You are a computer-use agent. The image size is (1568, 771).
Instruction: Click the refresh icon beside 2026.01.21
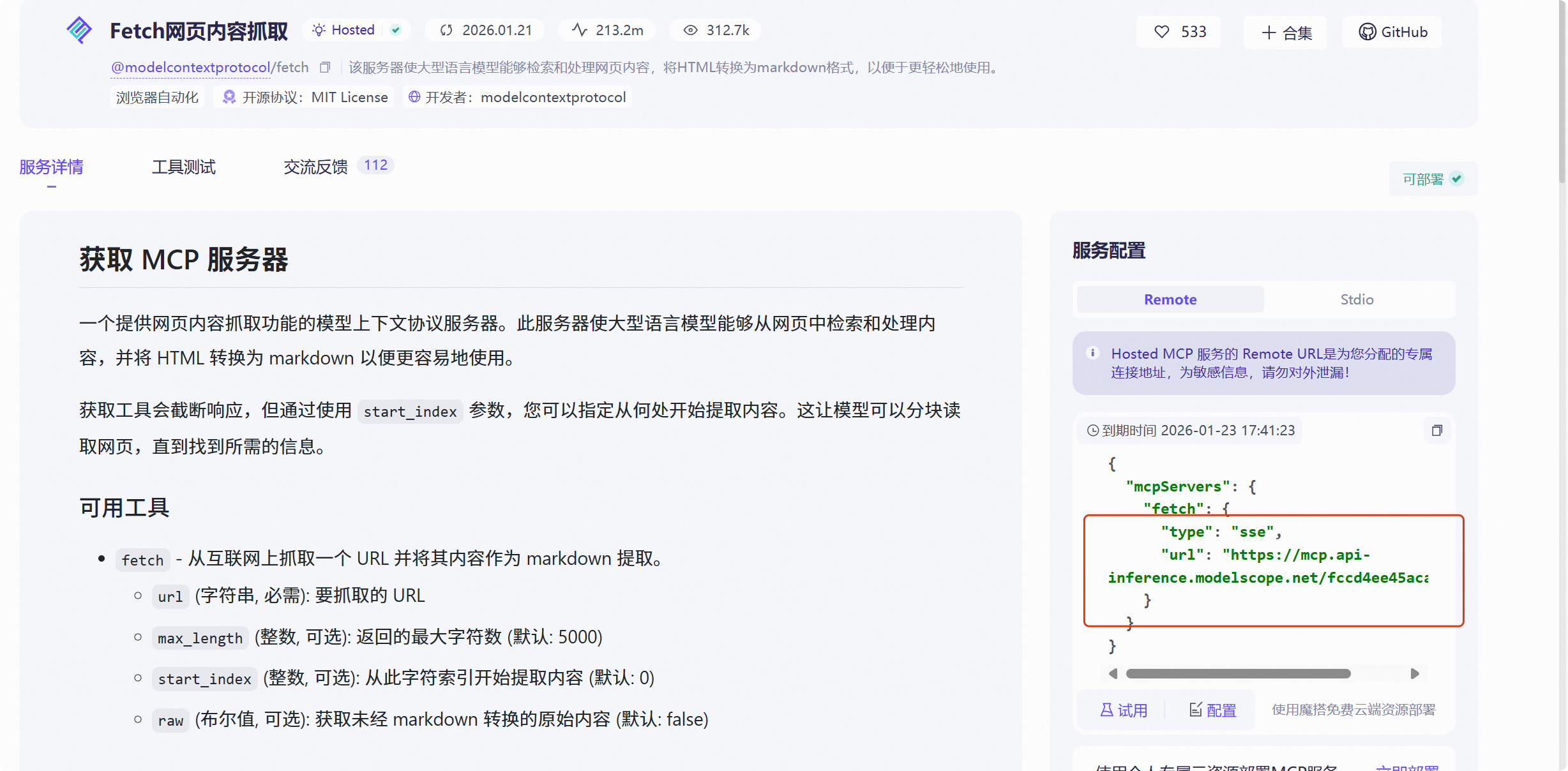pyautogui.click(x=448, y=30)
